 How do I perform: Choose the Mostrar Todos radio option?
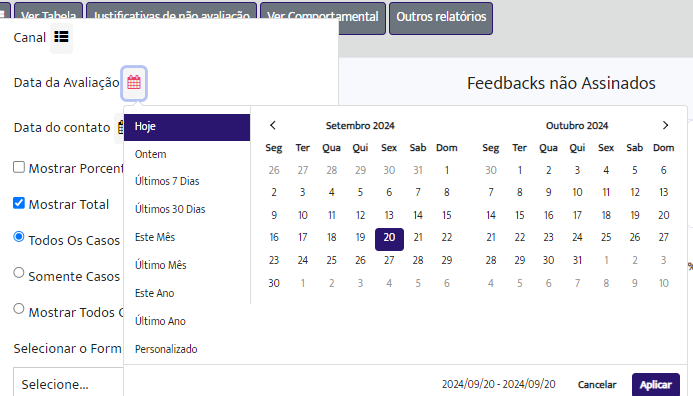coord(19,308)
